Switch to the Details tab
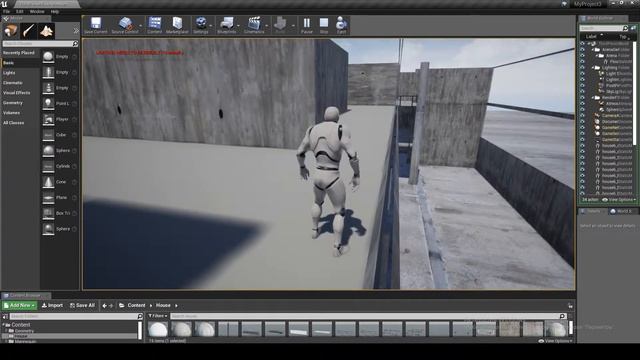 point(591,211)
